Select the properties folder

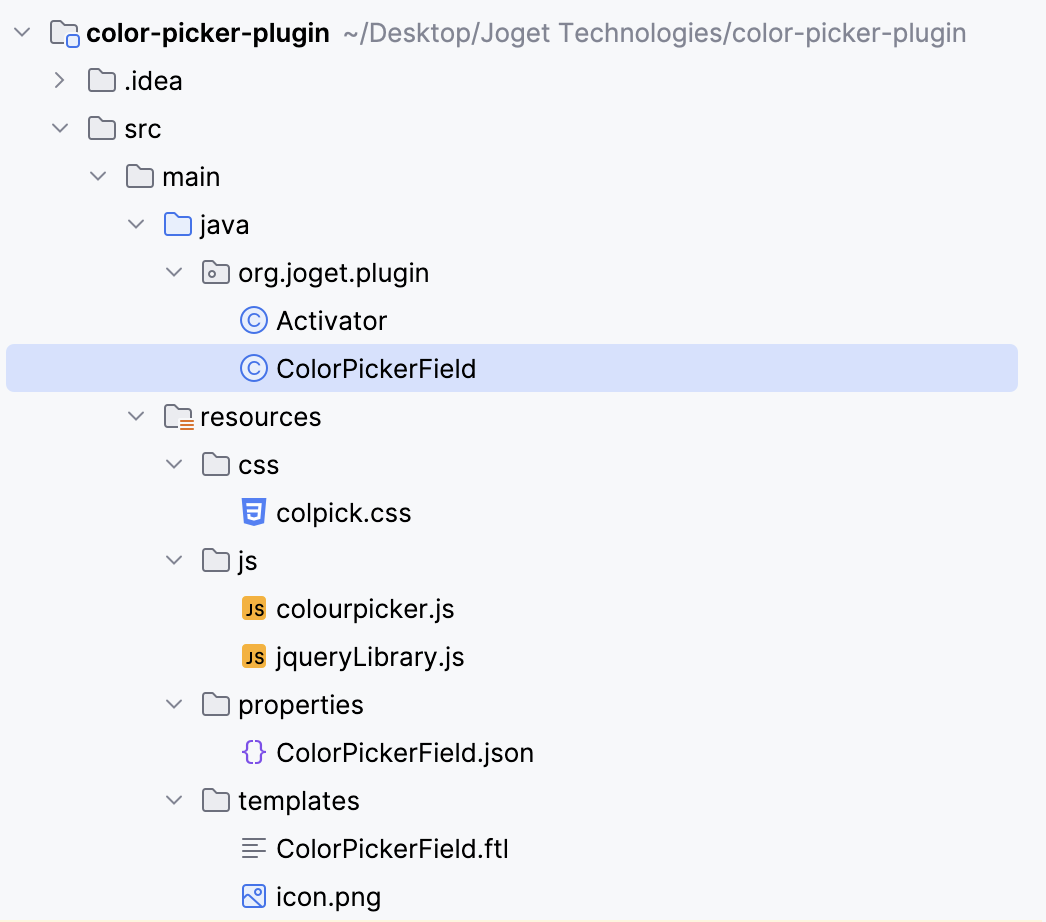(x=300, y=705)
